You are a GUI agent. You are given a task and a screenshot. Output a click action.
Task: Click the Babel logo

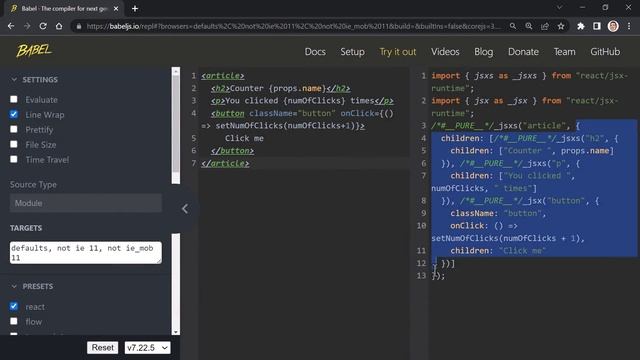(x=34, y=51)
